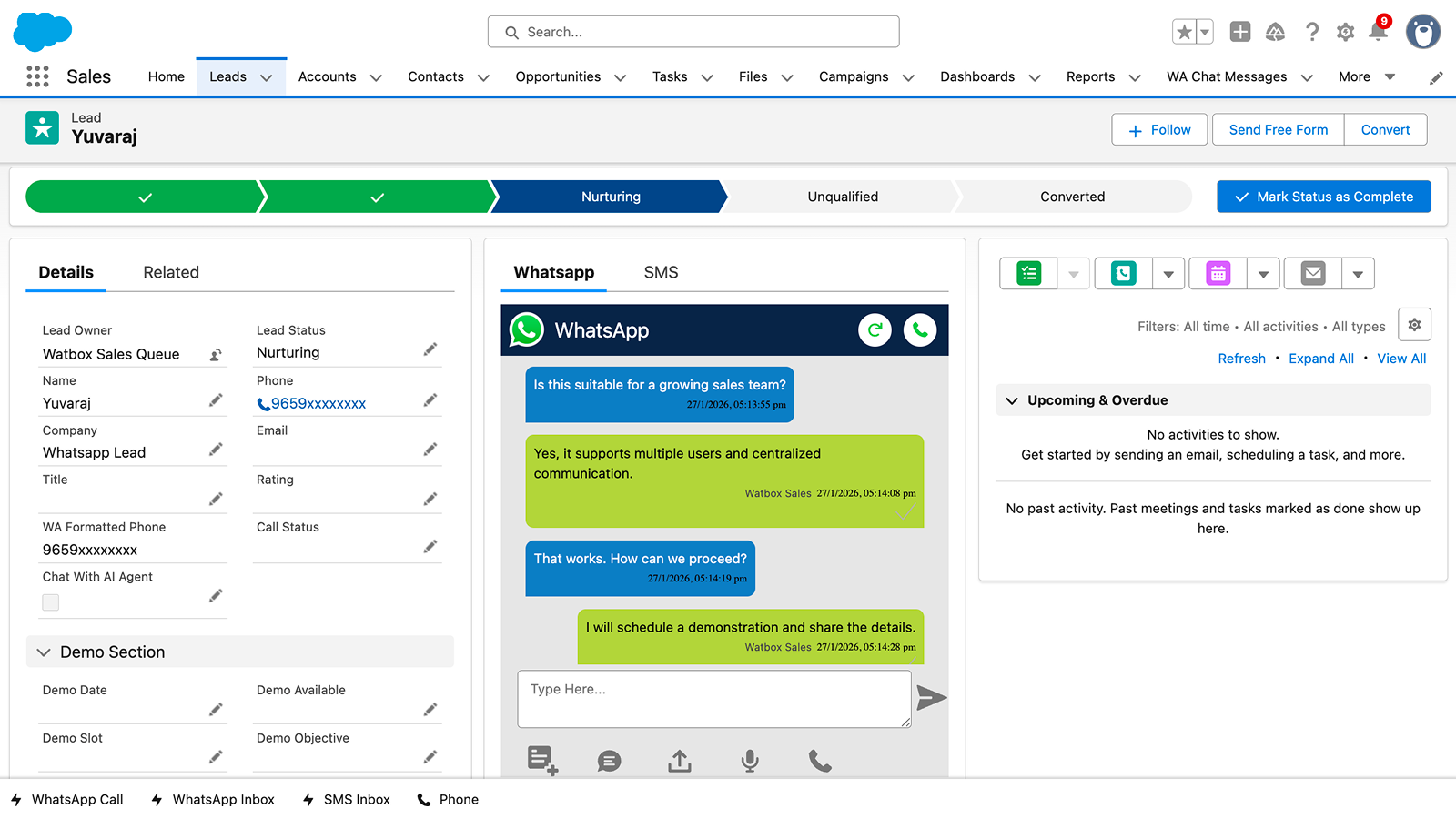Open the new event dropdown arrow

point(1263,273)
